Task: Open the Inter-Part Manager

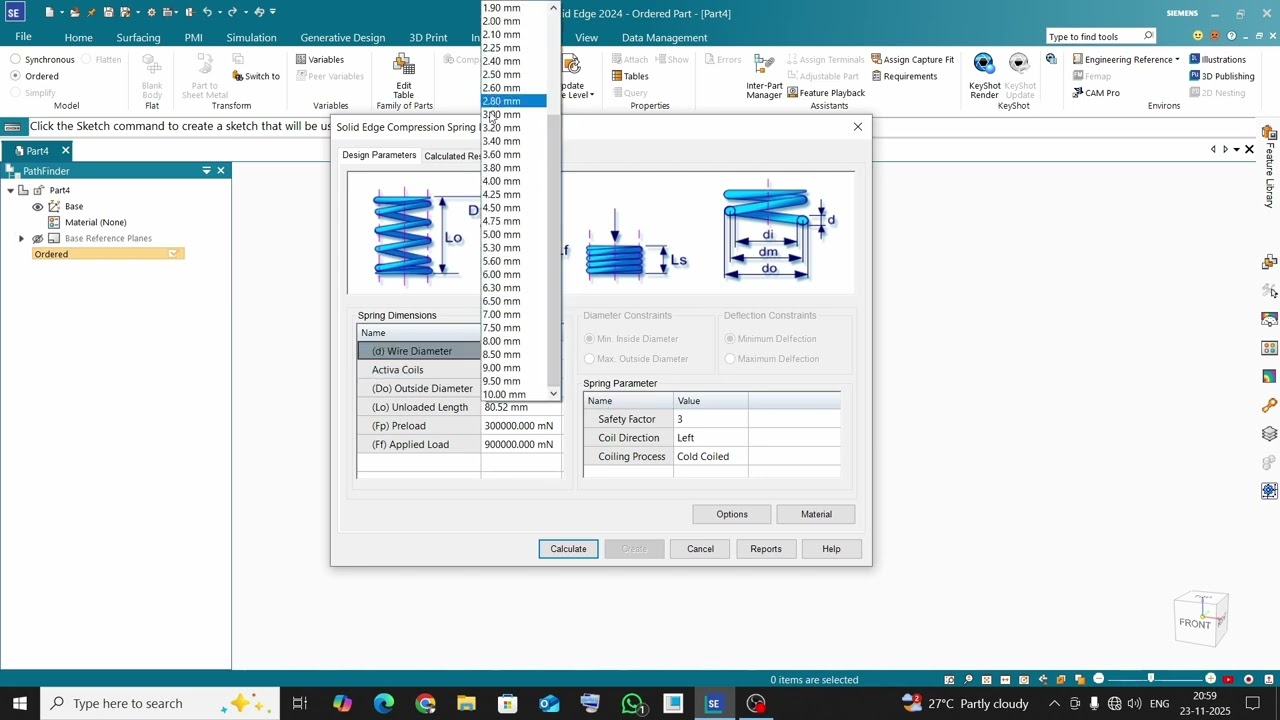Action: pos(764,78)
